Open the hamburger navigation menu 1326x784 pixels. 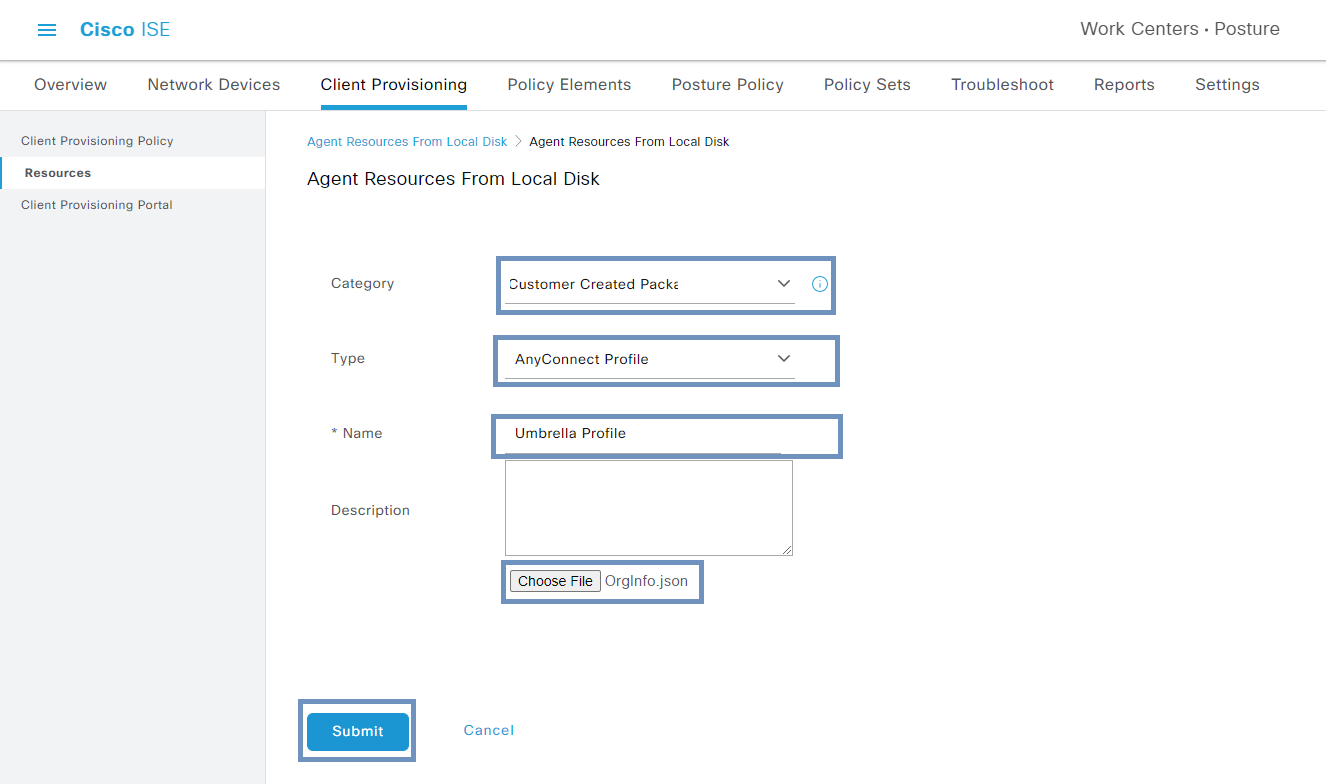(x=47, y=30)
